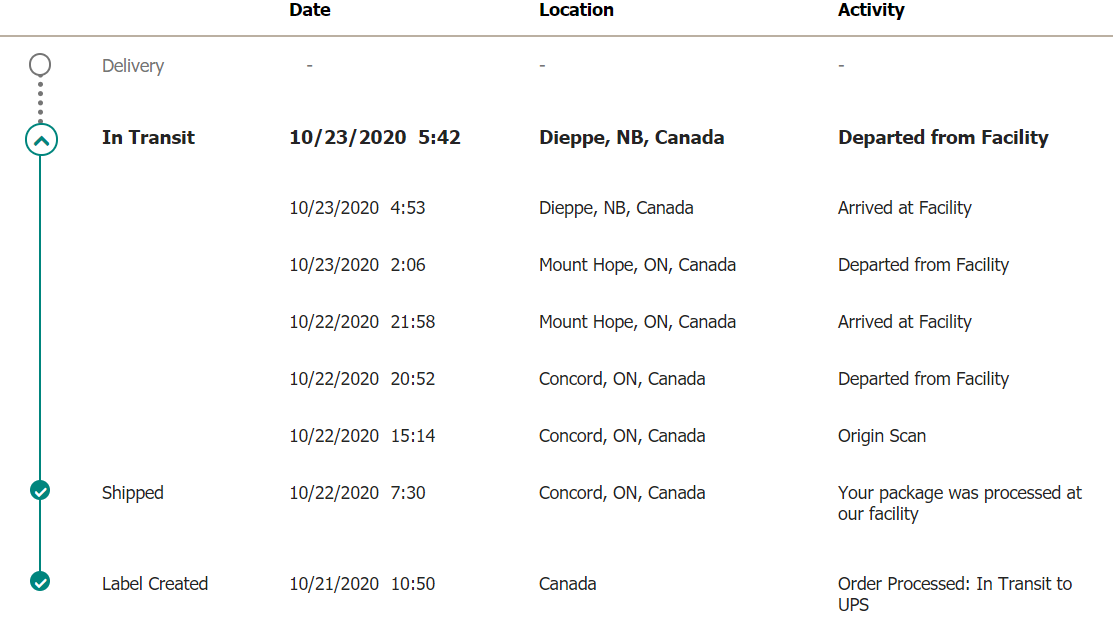Click the 10/23/2020 5:42 departure timestamp
Viewport: 1120px width, 642px height.
pyautogui.click(x=375, y=138)
